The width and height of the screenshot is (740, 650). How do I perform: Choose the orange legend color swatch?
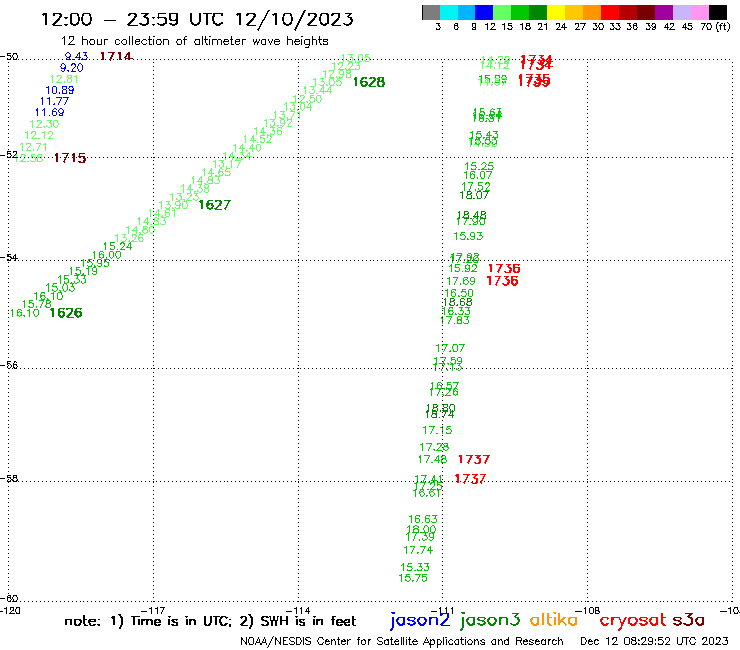pyautogui.click(x=592, y=12)
